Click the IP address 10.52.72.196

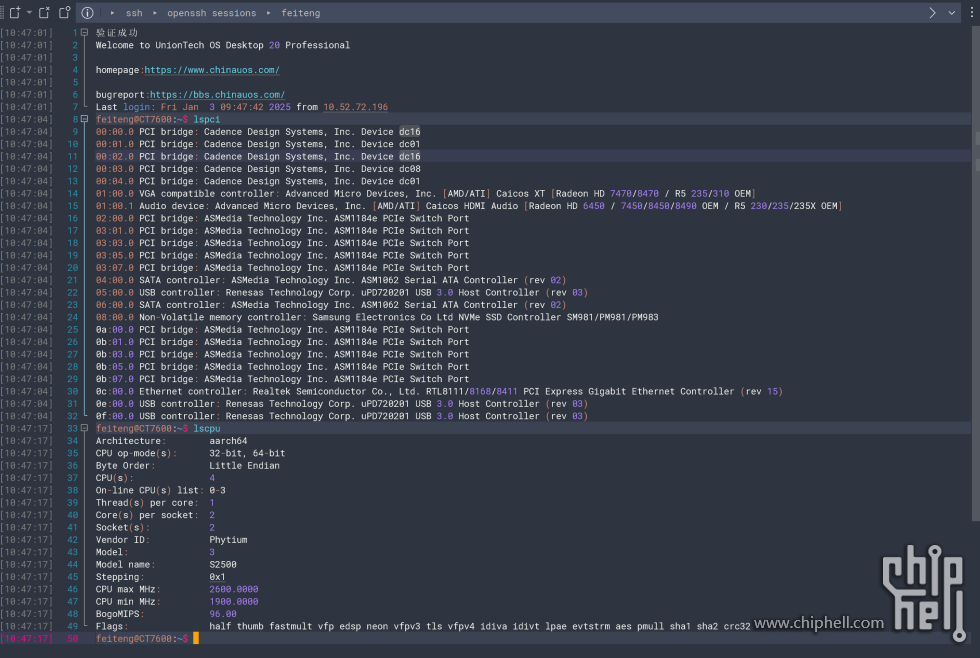point(356,107)
